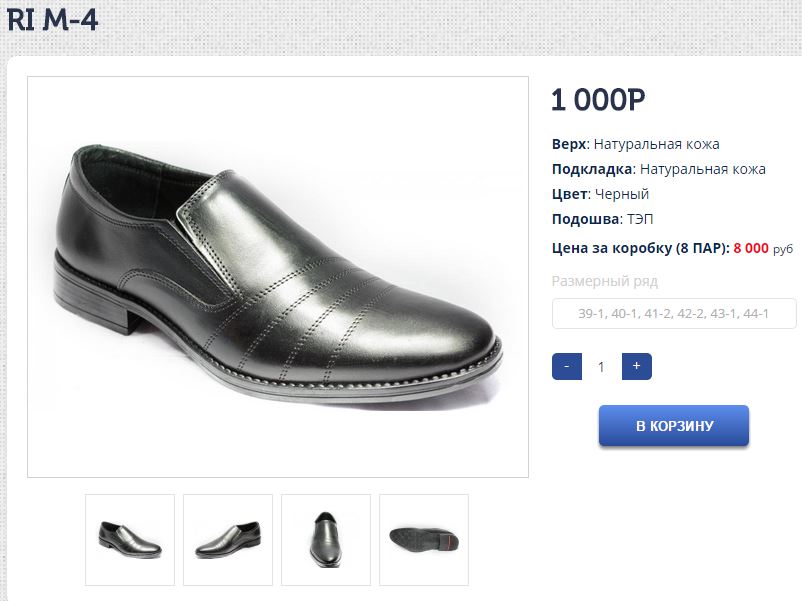Screen dimensions: 802x601
Task: Click the quantity input field
Action: [601, 367]
